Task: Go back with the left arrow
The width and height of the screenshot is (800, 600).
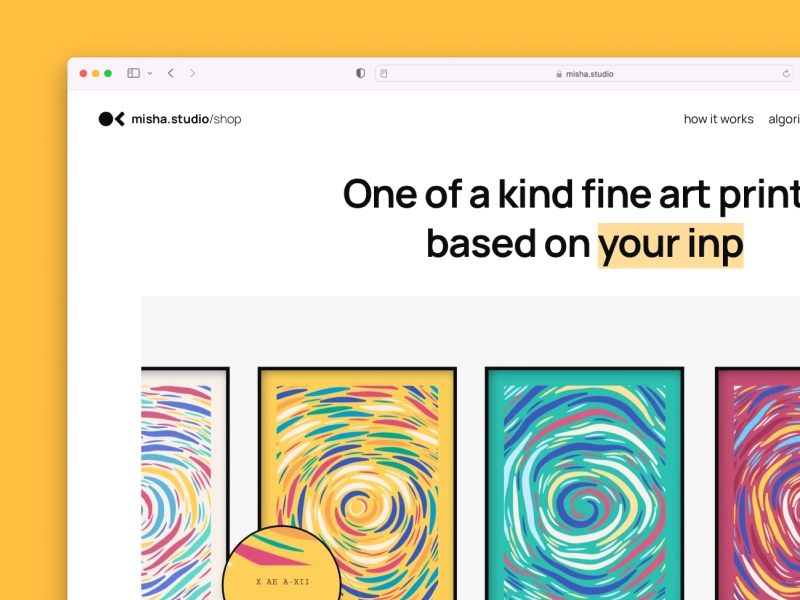Action: 170,73
